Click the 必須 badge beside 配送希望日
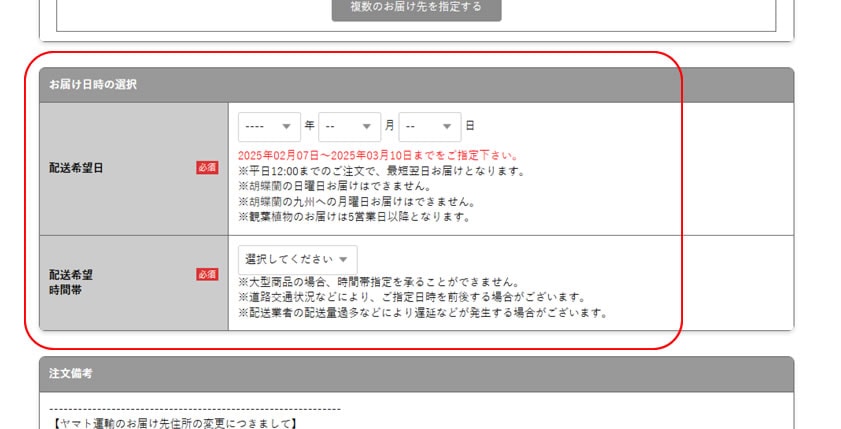841x429 pixels. pos(207,168)
